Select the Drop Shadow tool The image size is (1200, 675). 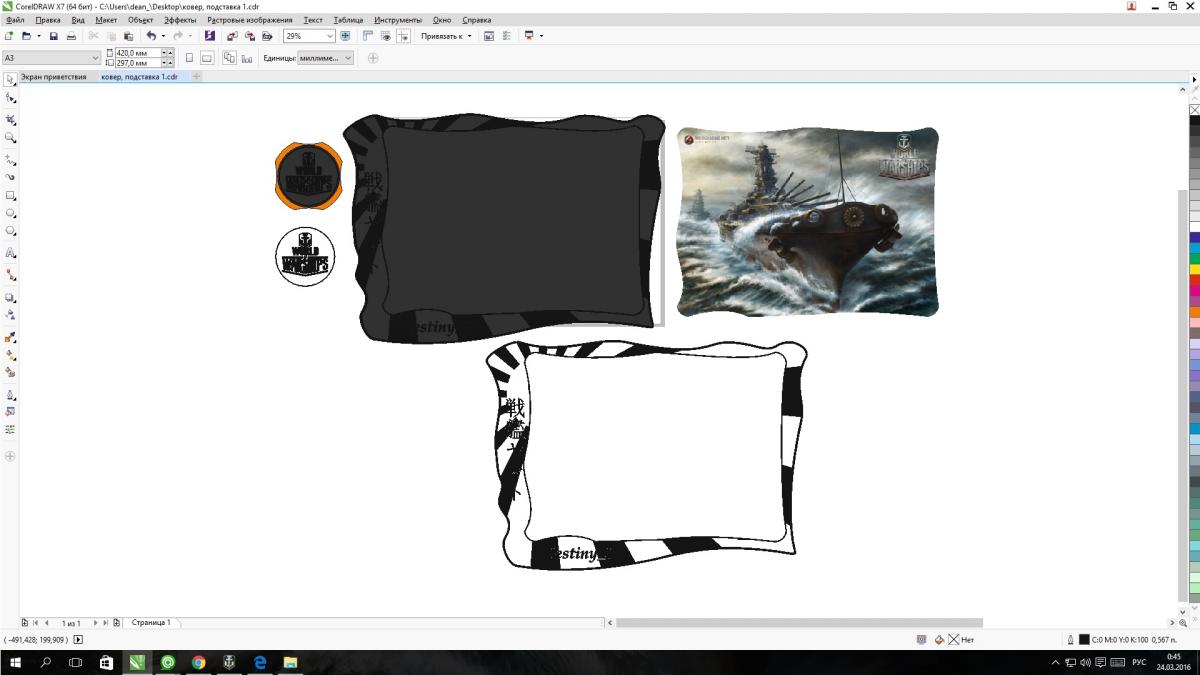click(10, 298)
